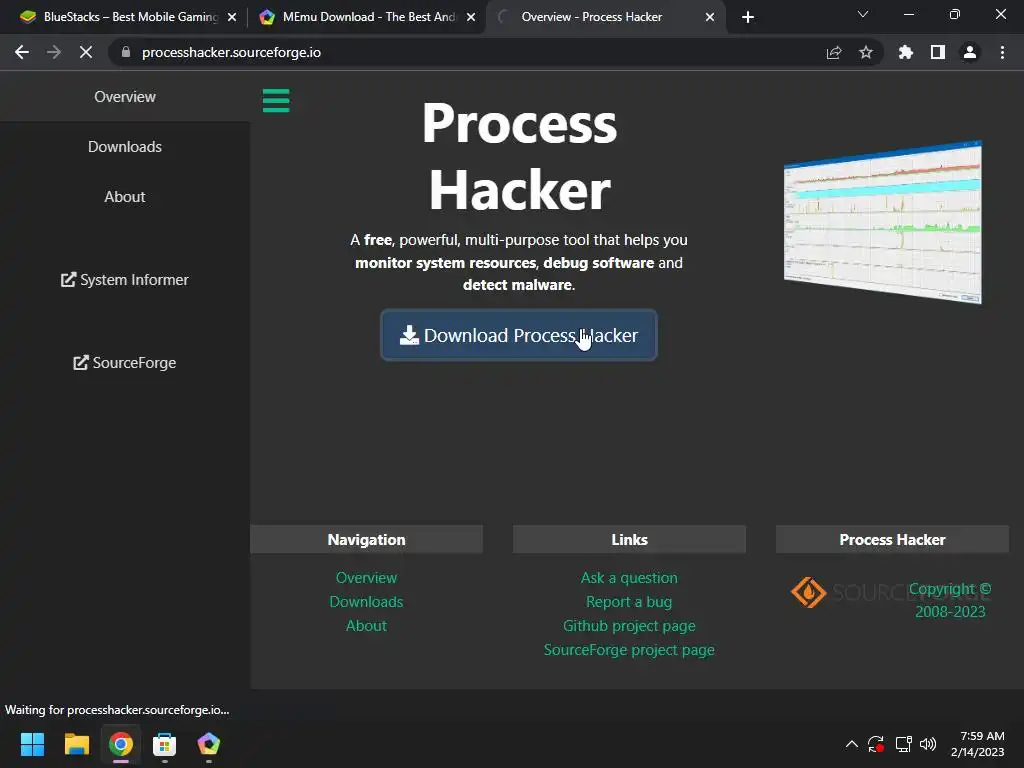1024x768 pixels.
Task: Click the browser back arrow
Action: click(22, 52)
